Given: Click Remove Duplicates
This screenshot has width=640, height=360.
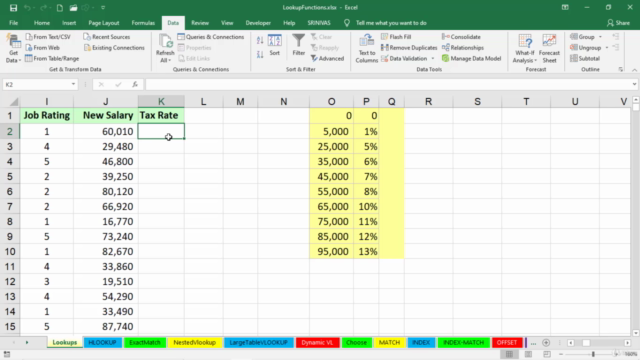Looking at the screenshot, I should [x=409, y=48].
